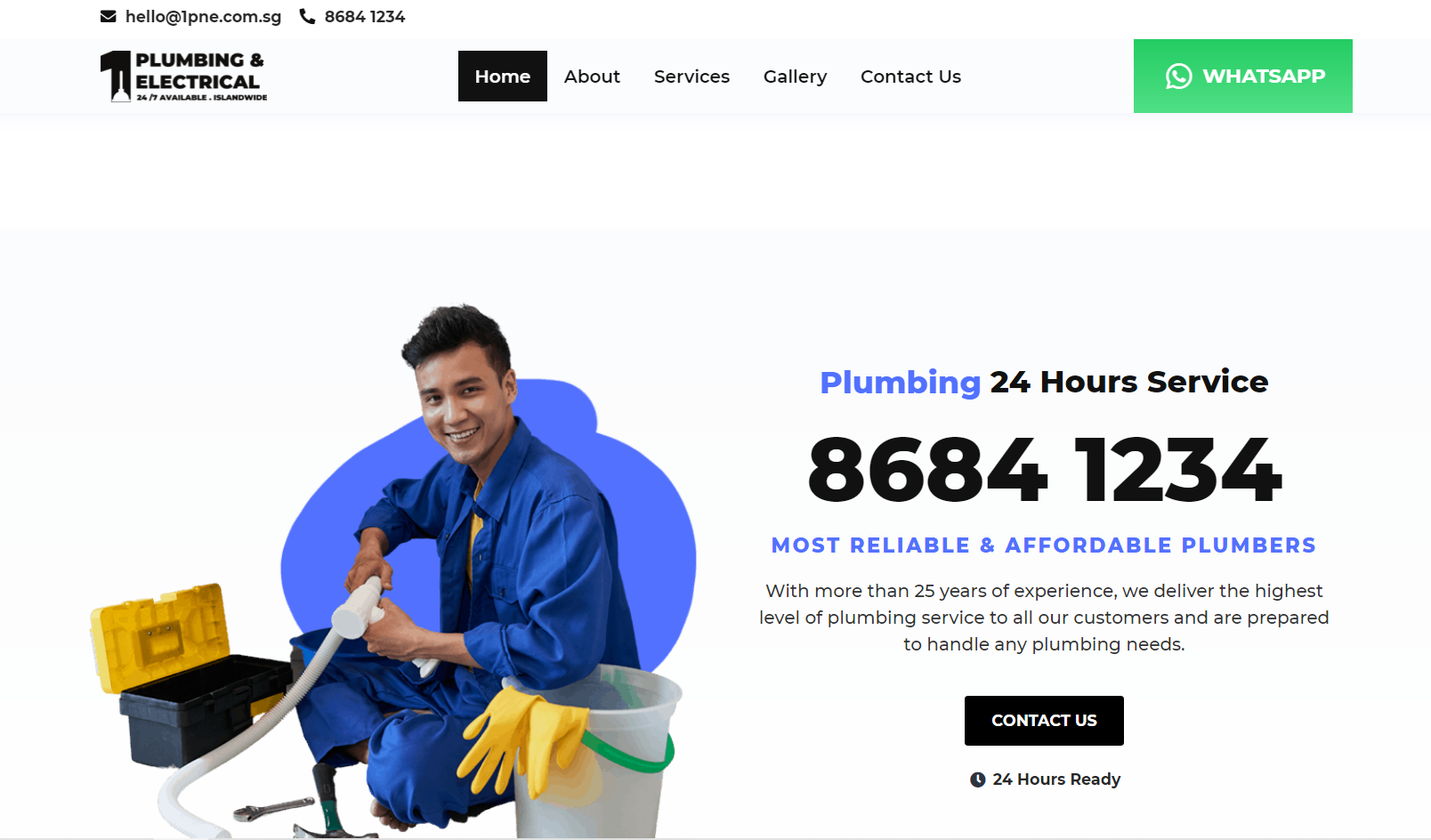
Task: Click the Plumbing 24 Hours Service heading
Action: (x=1044, y=382)
